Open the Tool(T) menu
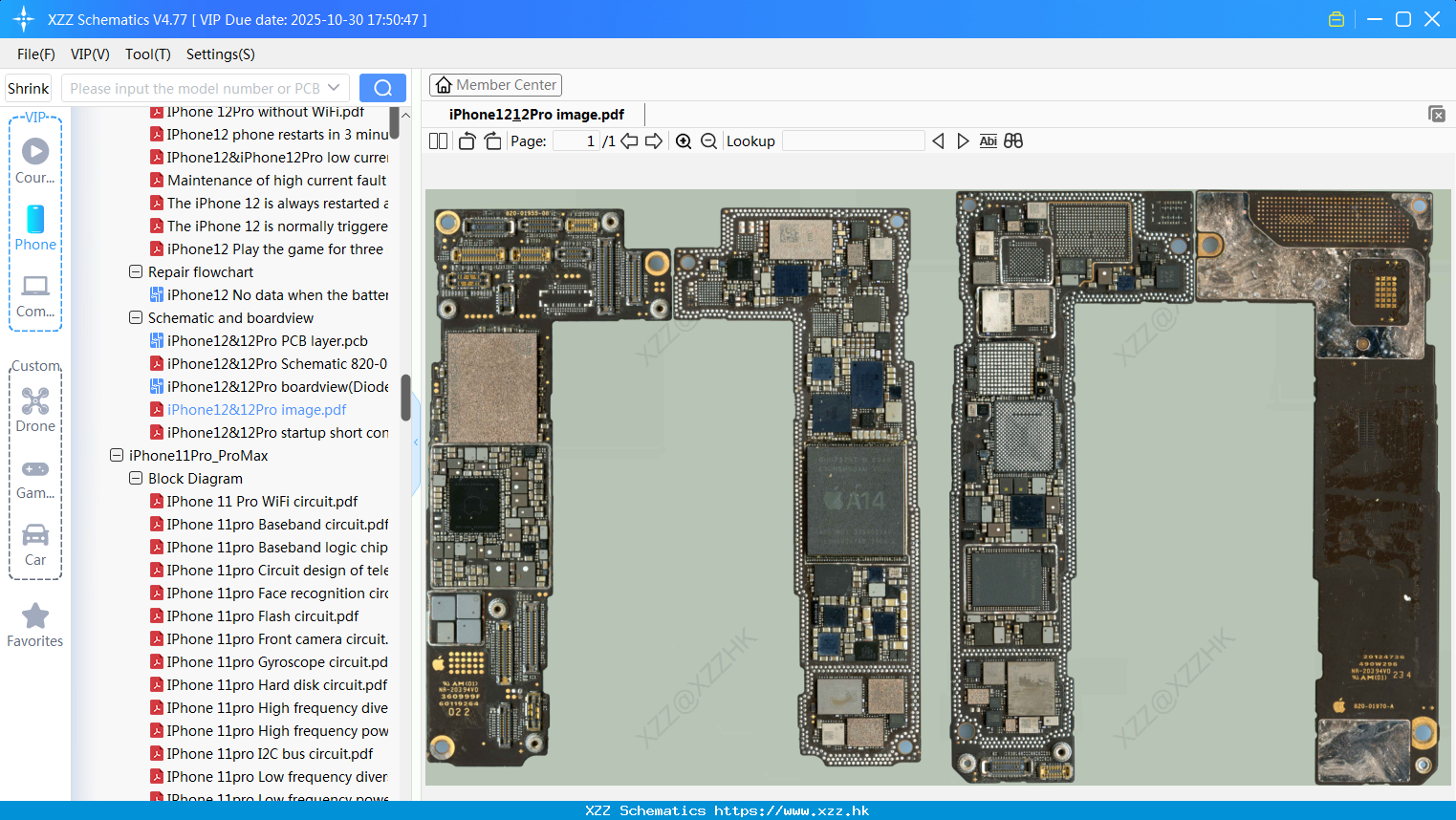The height and width of the screenshot is (820, 1456). [148, 54]
